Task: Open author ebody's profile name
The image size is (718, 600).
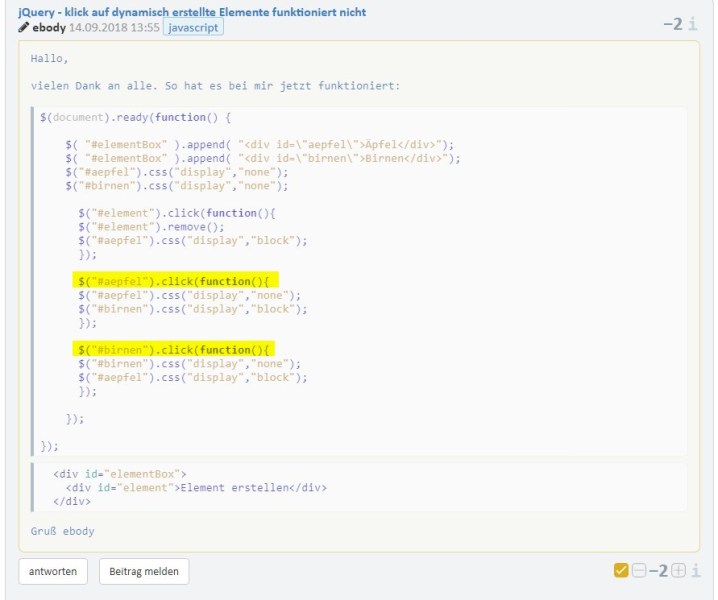Action: (50, 27)
